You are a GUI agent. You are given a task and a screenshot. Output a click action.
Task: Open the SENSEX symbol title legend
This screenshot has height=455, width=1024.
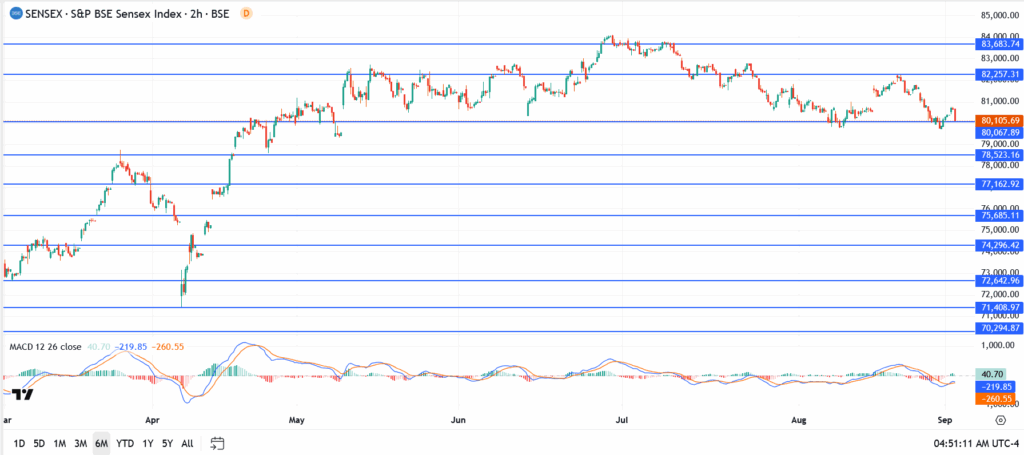130,13
